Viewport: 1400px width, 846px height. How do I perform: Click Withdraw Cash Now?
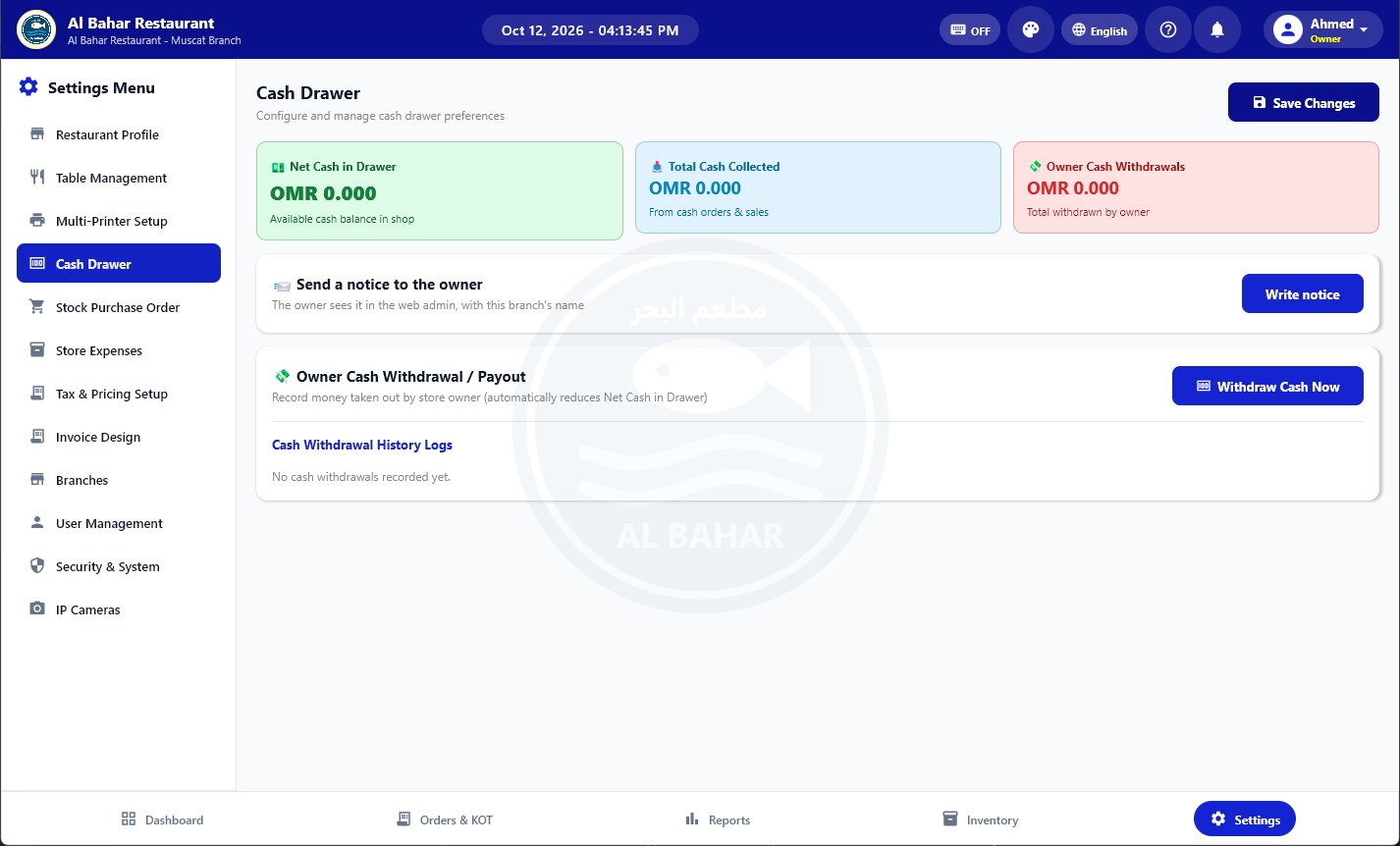pyautogui.click(x=1267, y=386)
